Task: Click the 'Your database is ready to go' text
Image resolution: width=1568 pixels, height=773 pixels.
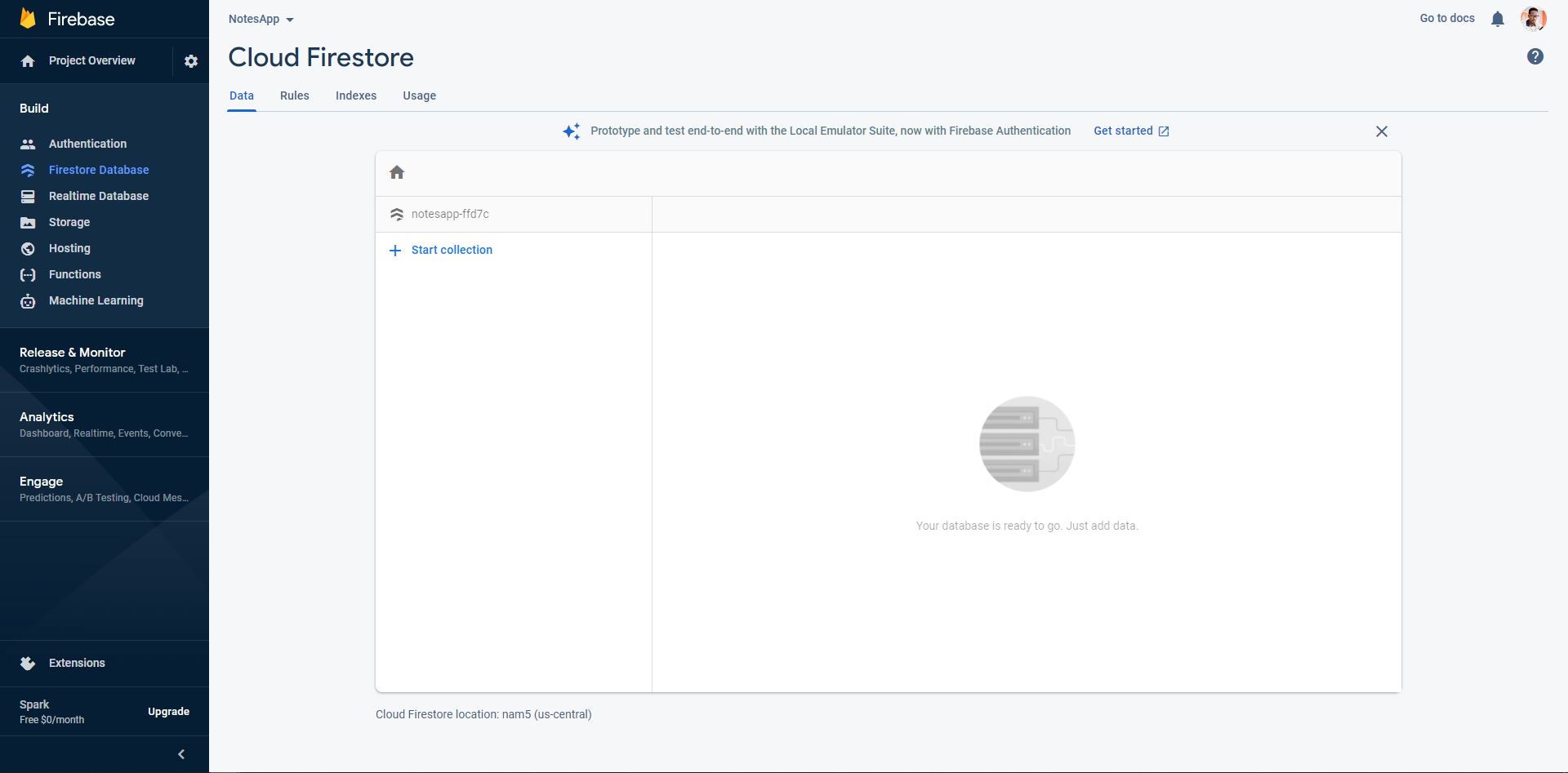Action: [1027, 526]
